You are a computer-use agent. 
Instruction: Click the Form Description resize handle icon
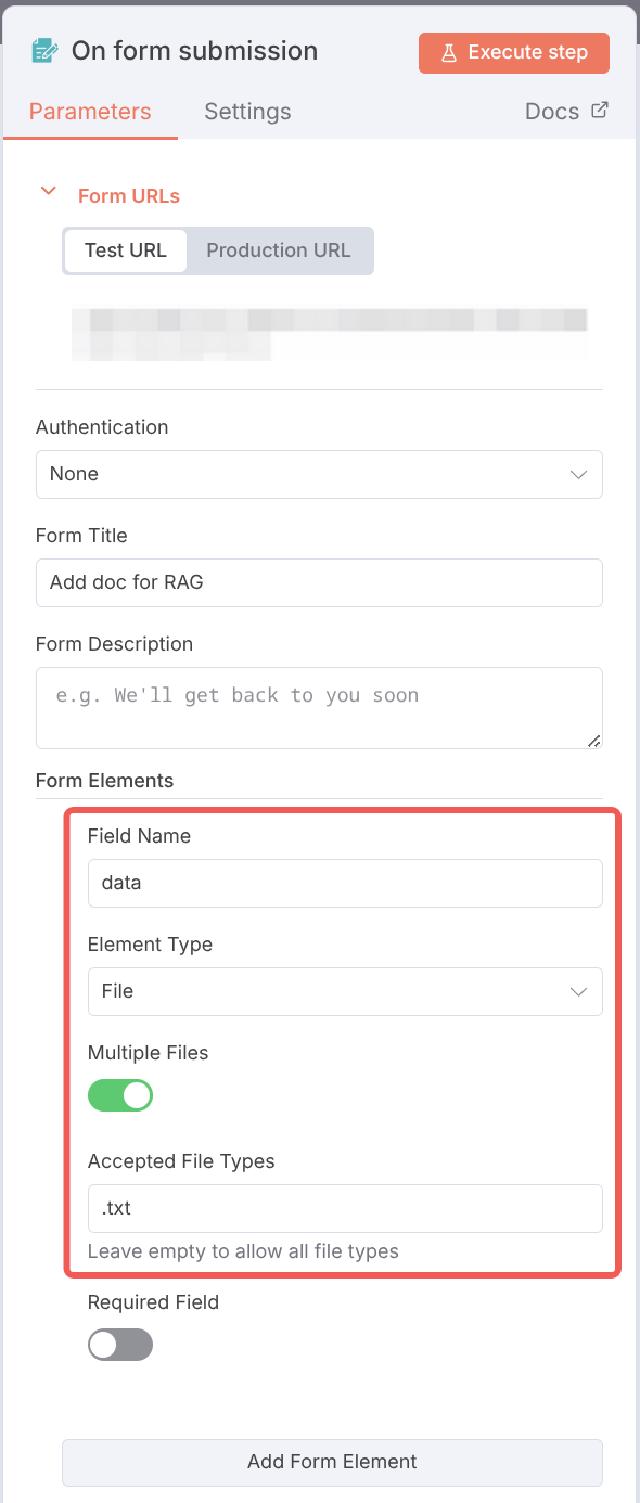[595, 742]
